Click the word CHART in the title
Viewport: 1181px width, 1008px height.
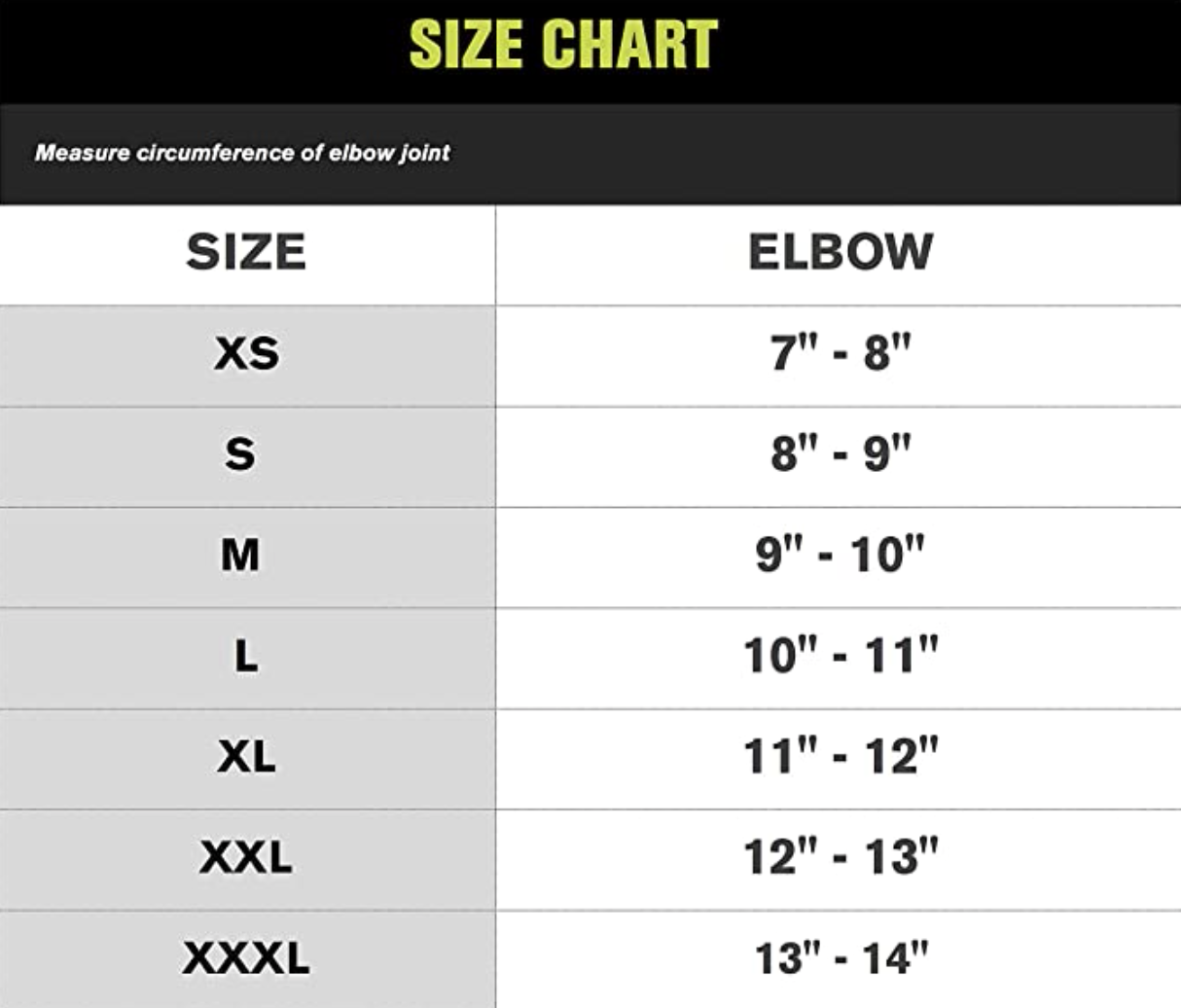629,45
